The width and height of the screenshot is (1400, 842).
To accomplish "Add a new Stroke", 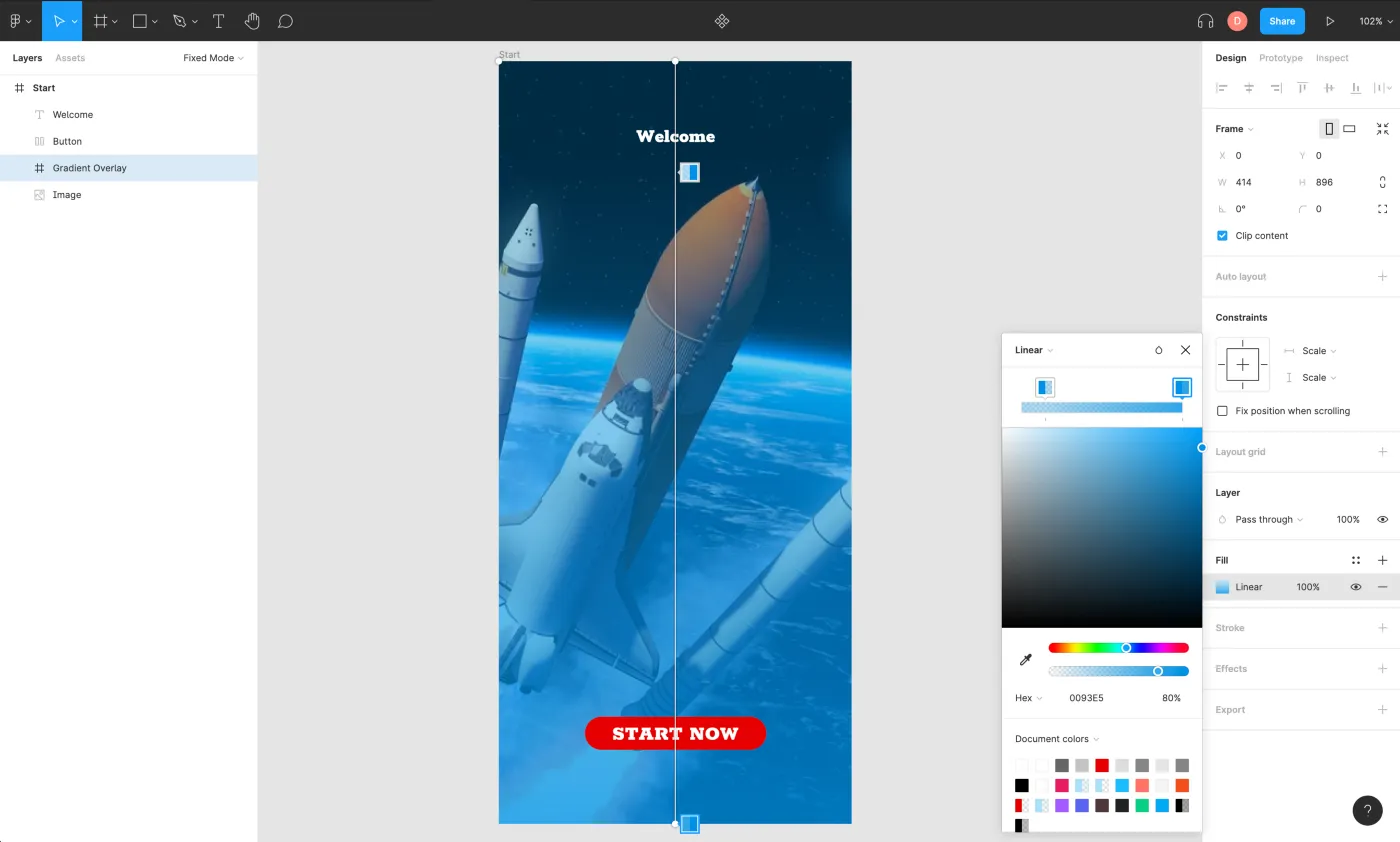I will tap(1383, 628).
